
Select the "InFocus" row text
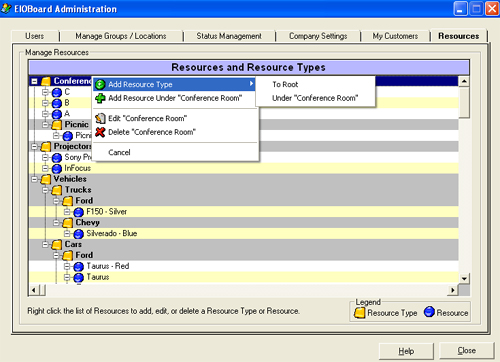point(77,168)
